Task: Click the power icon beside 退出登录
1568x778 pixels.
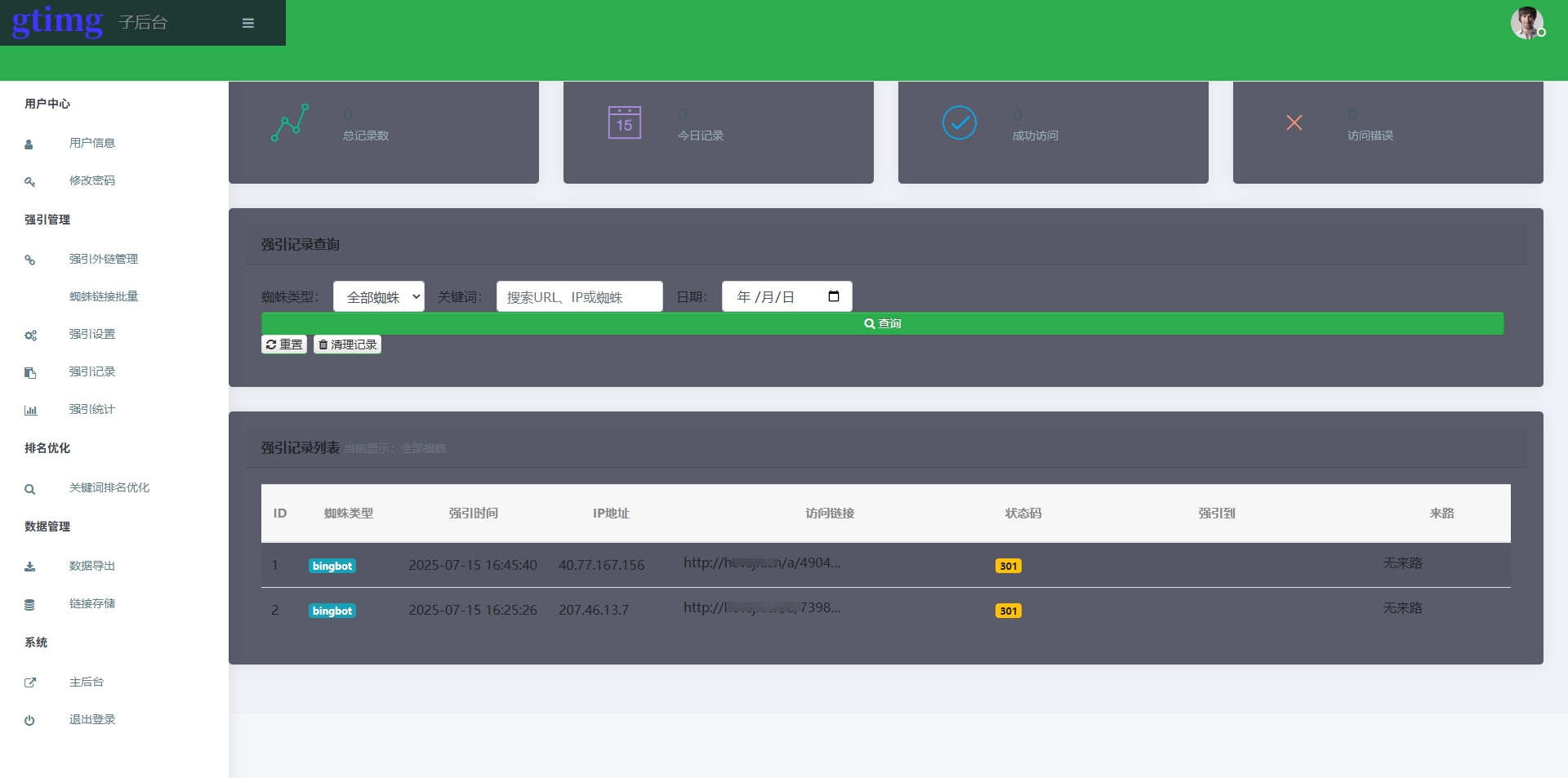Action: coord(29,721)
